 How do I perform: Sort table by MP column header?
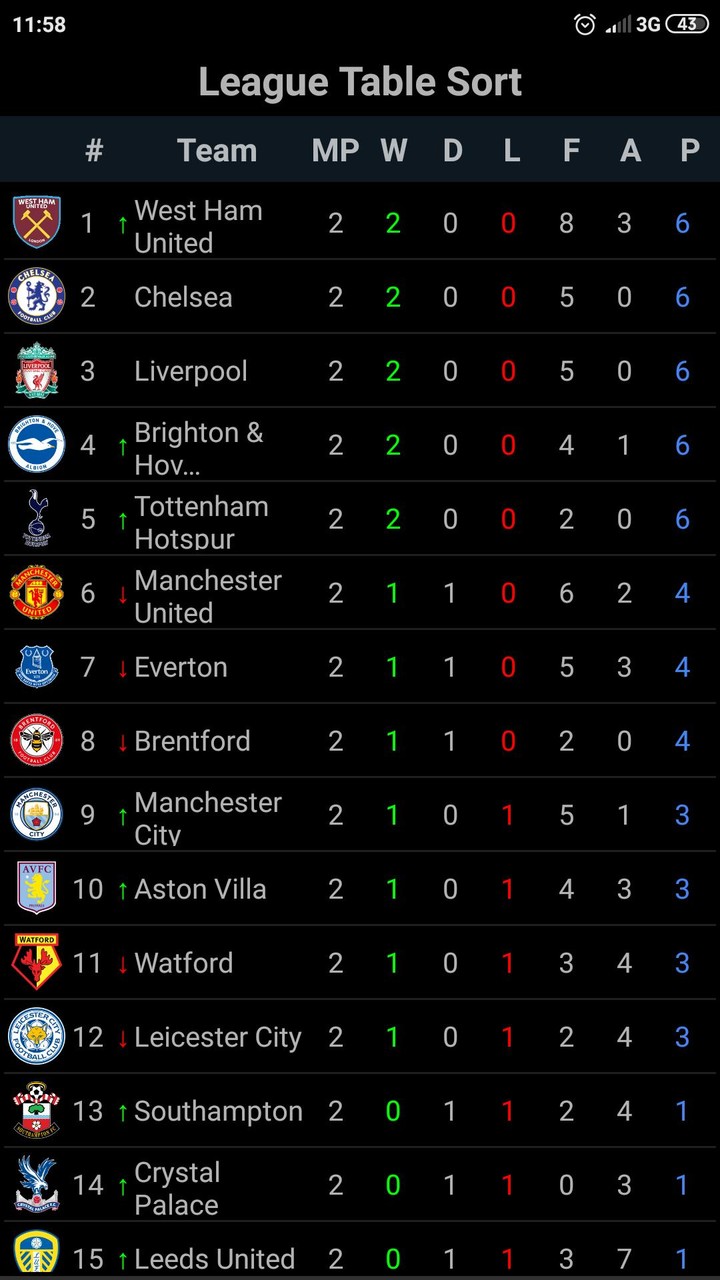(x=335, y=151)
